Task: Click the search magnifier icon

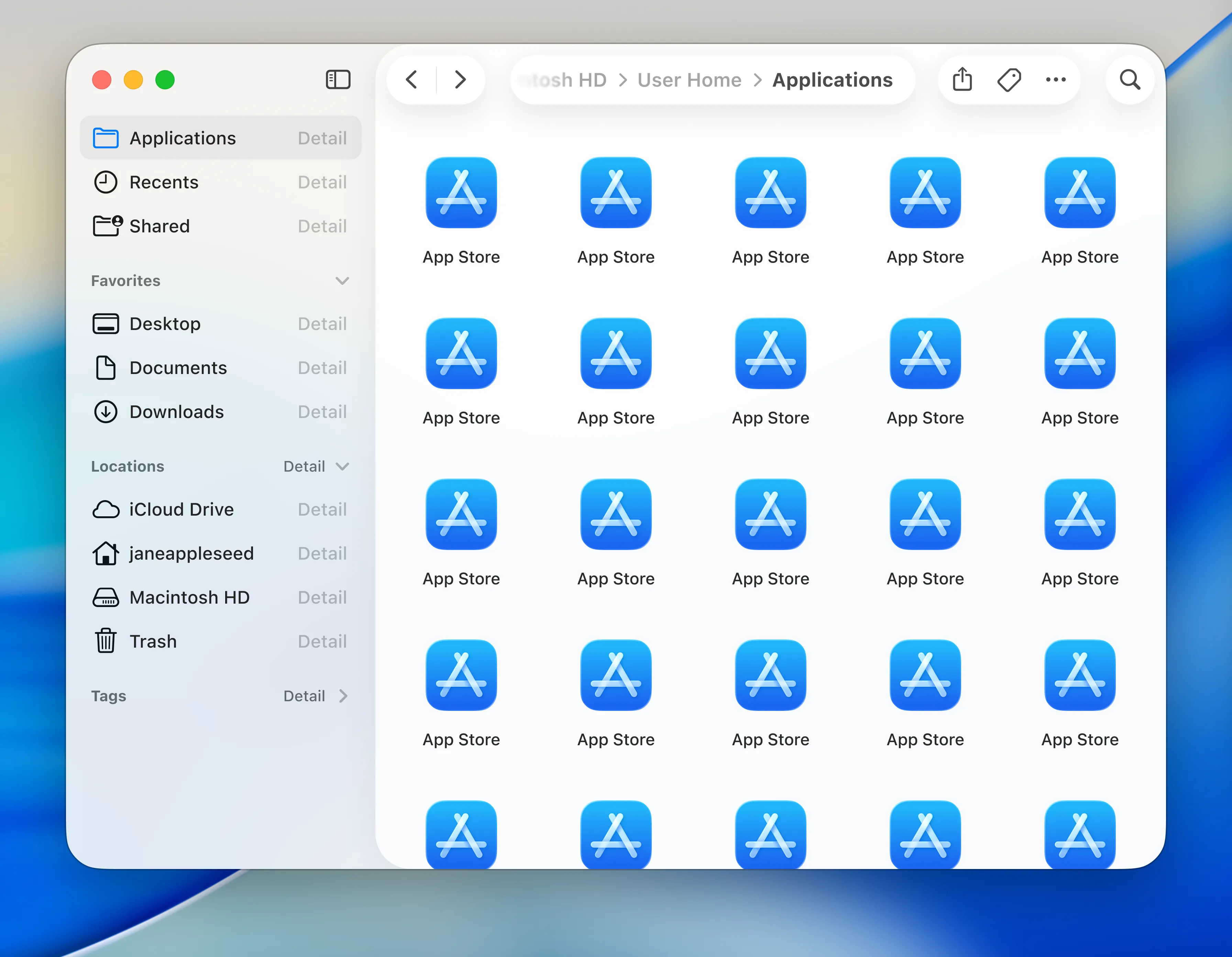Action: (1130, 79)
